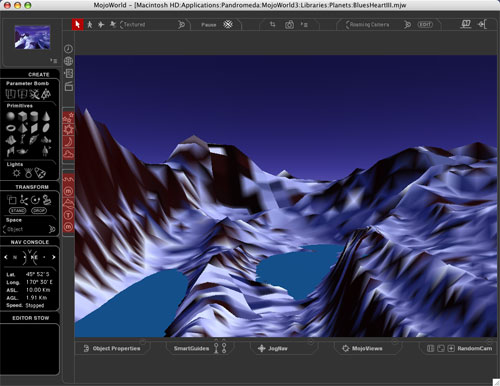Click the globe planet icon
This screenshot has height=386, width=500.
pyautogui.click(x=68, y=61)
